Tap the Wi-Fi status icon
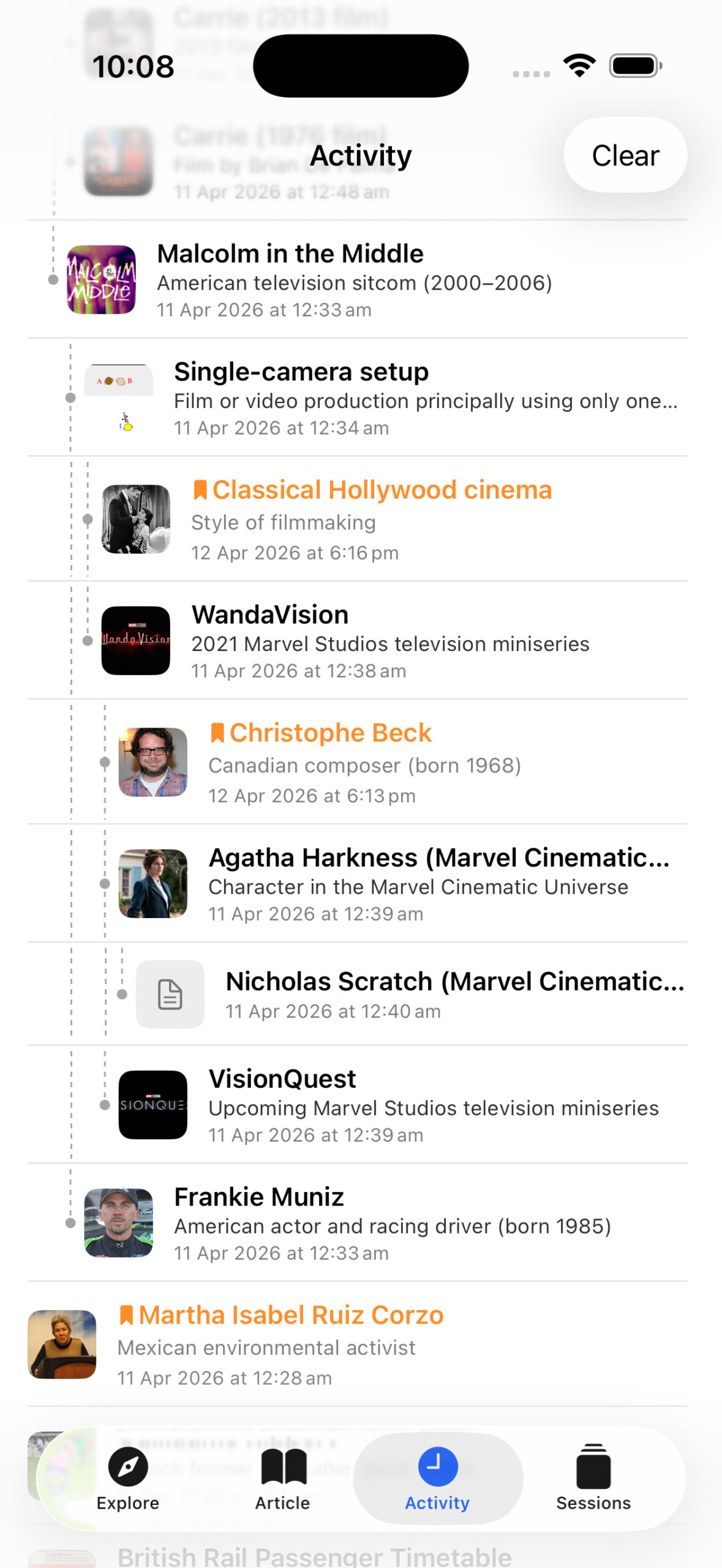 click(579, 66)
